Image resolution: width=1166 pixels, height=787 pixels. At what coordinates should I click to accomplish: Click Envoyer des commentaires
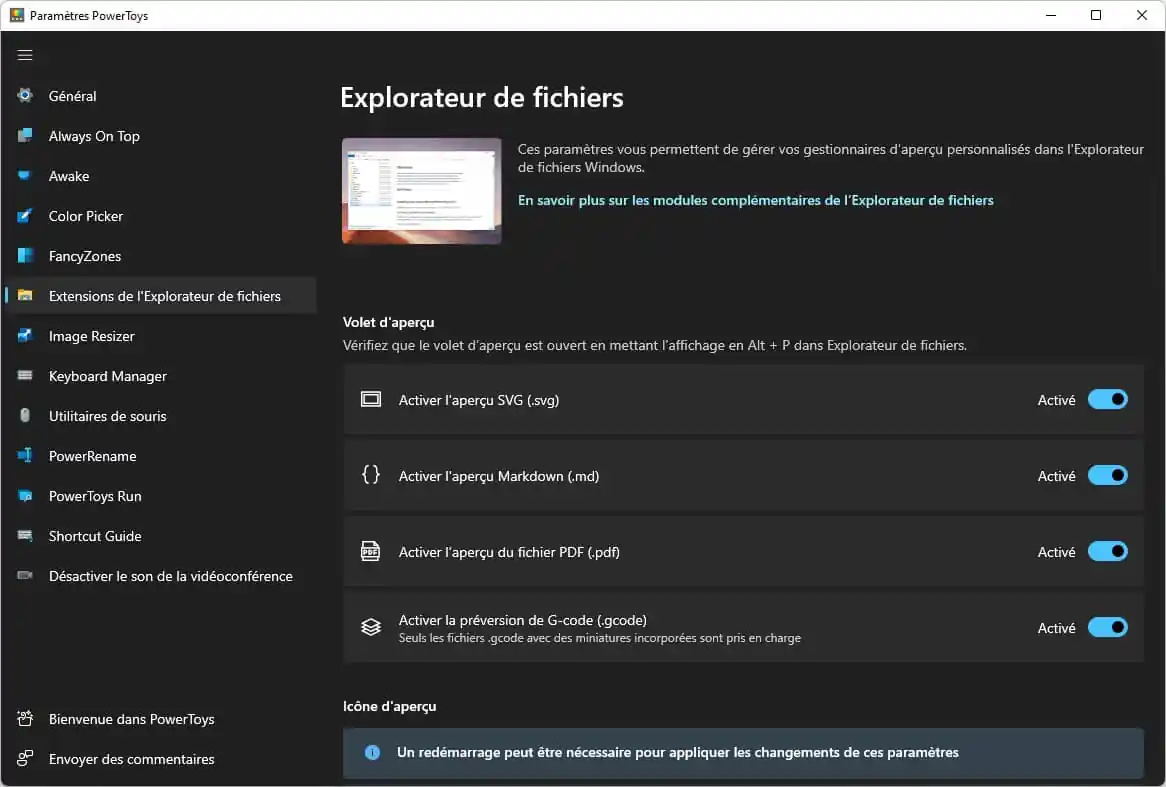tap(161, 759)
